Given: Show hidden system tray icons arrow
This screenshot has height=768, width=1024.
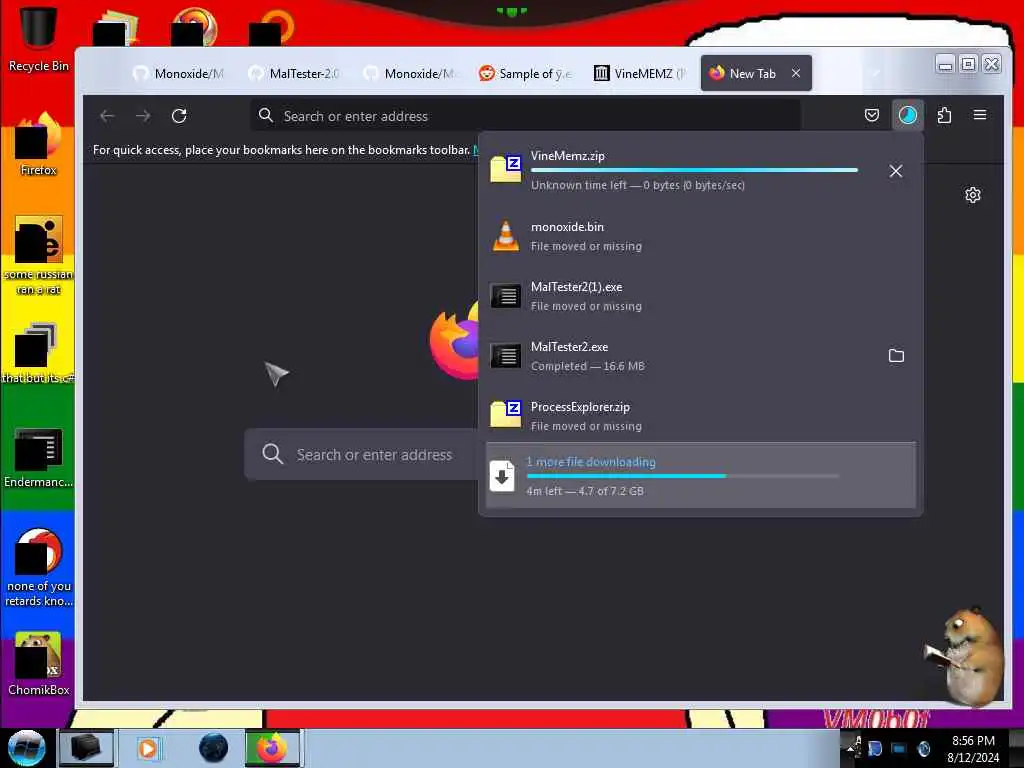Looking at the screenshot, I should tap(850, 748).
